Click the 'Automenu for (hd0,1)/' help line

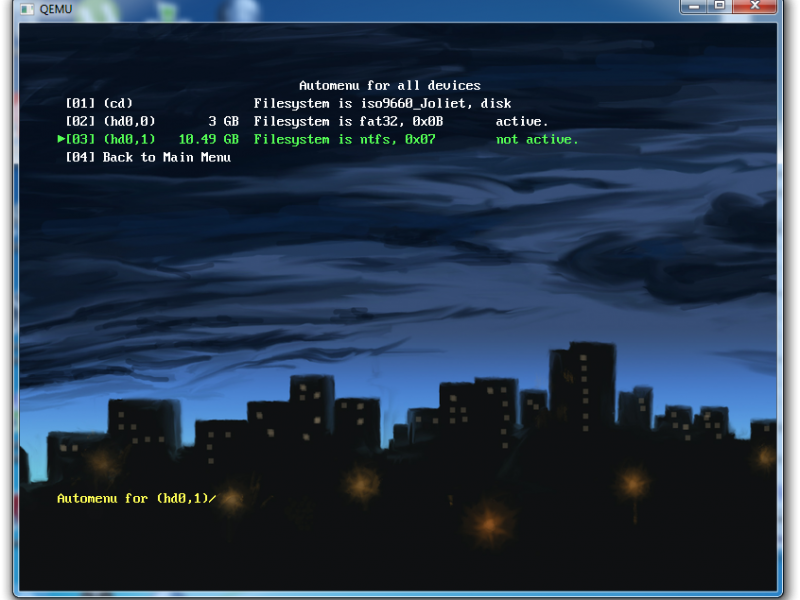click(137, 498)
